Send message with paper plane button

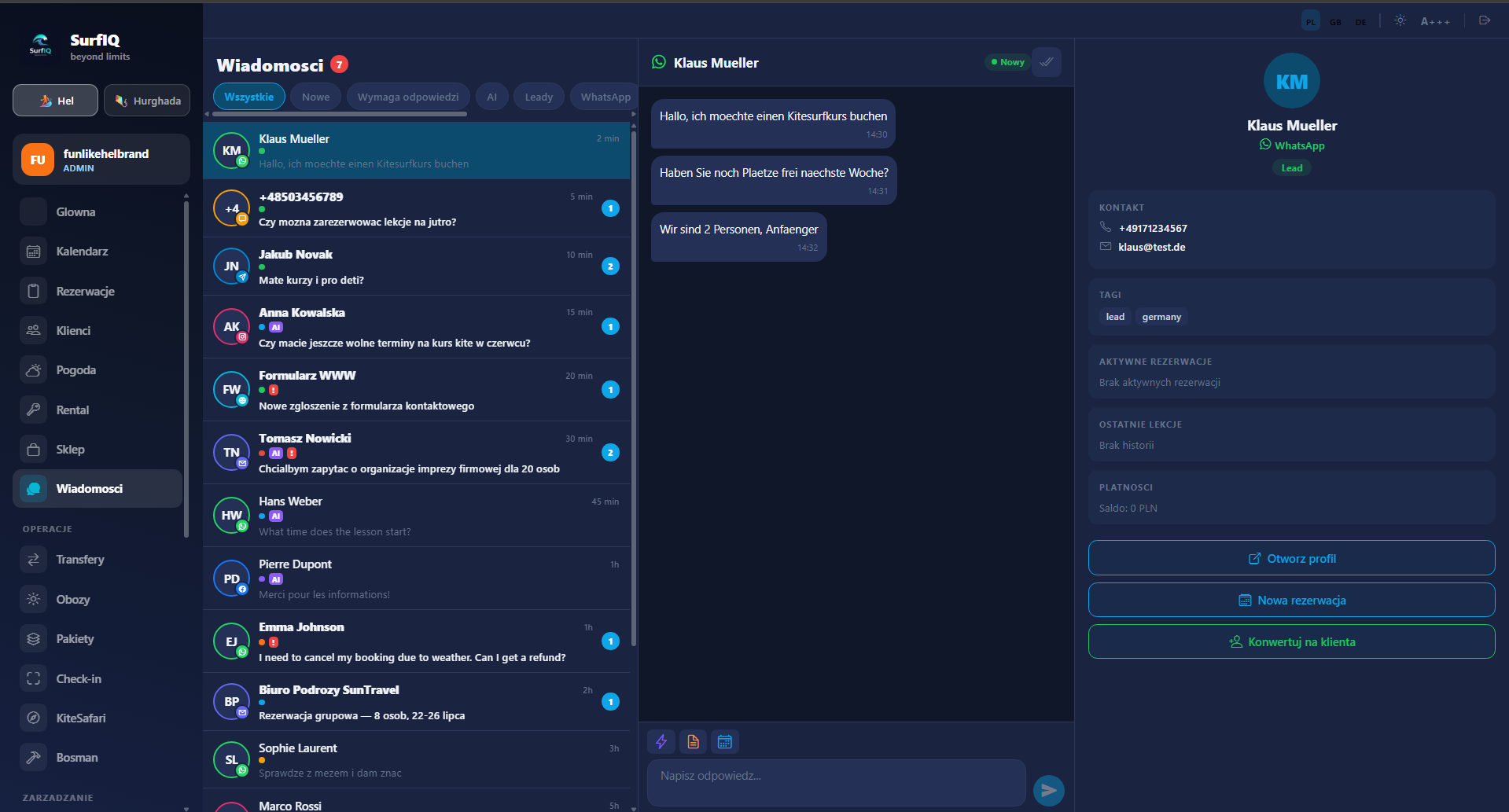pyautogui.click(x=1049, y=790)
